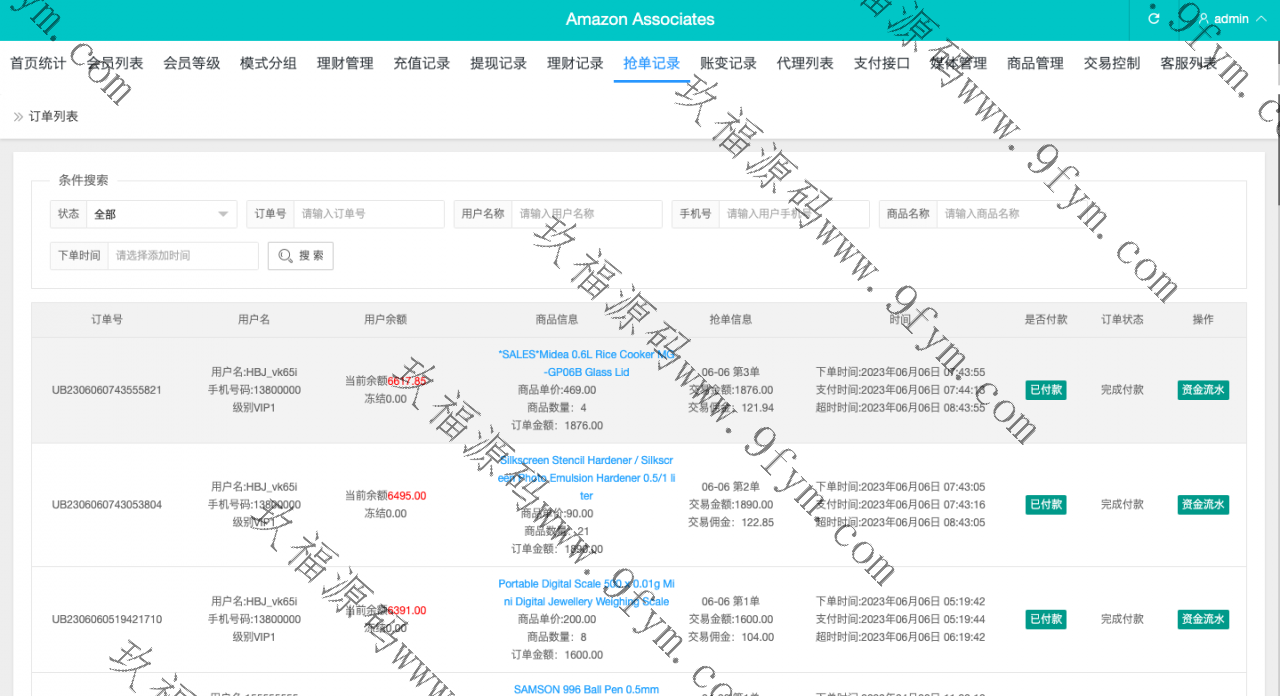Image resolution: width=1280 pixels, height=696 pixels.
Task: Click 已付款 badge for order UB2306060743053804
Action: (x=1045, y=505)
